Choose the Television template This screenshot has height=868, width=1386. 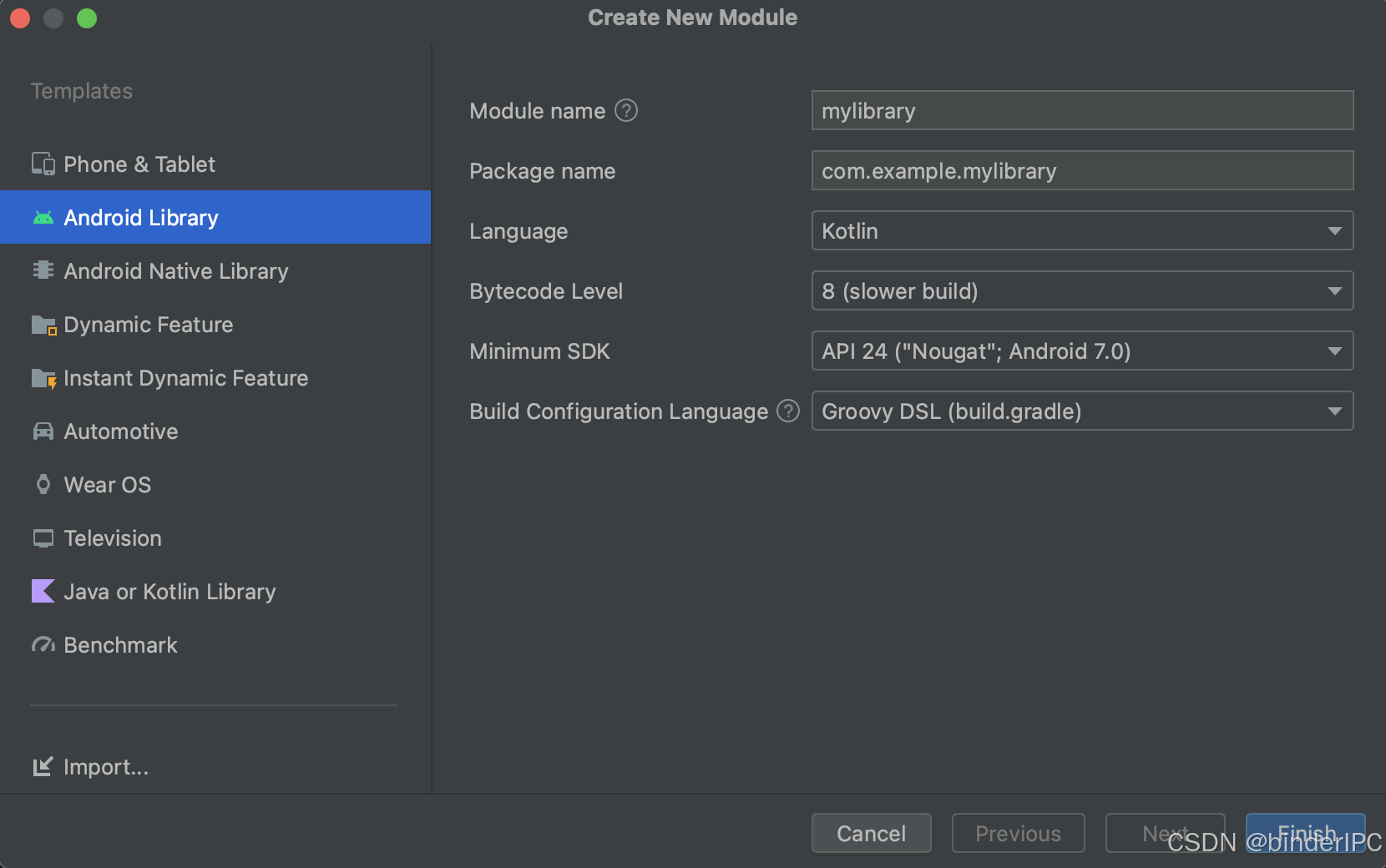[215, 537]
